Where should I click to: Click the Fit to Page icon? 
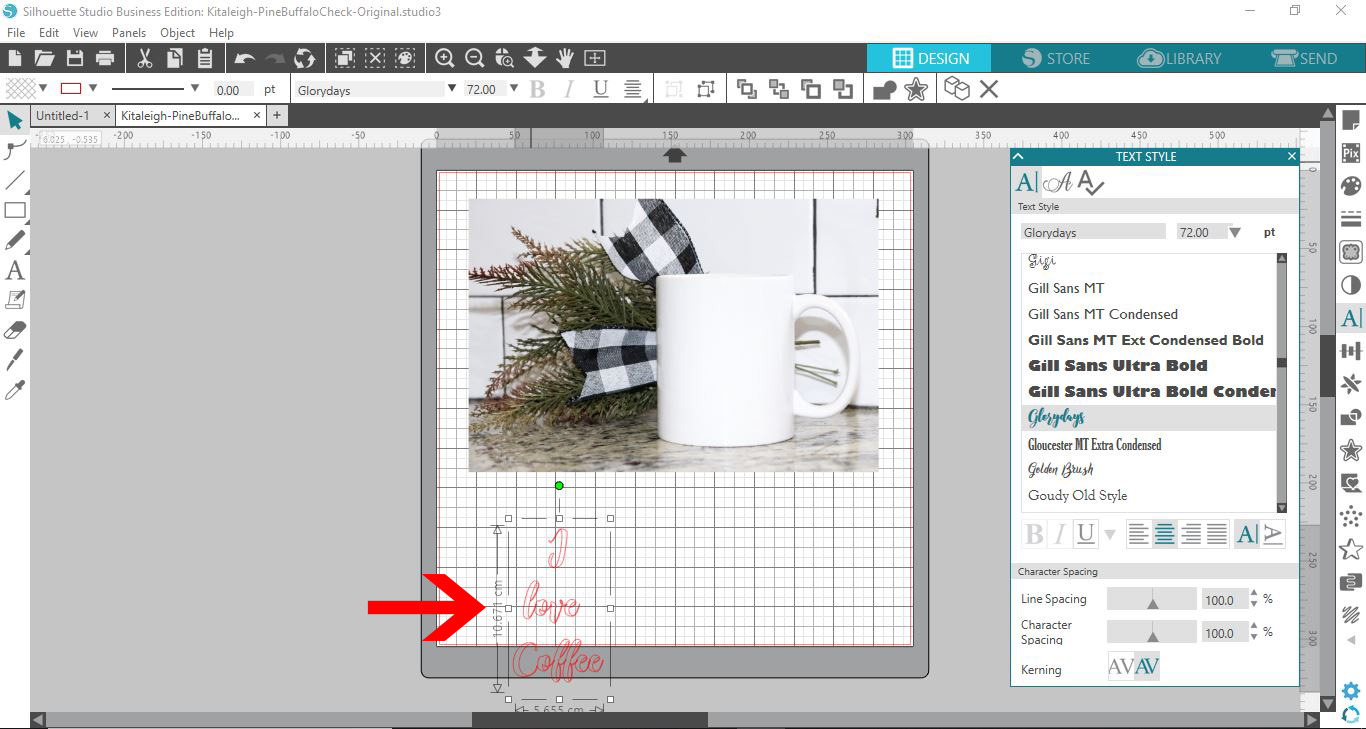tap(595, 58)
